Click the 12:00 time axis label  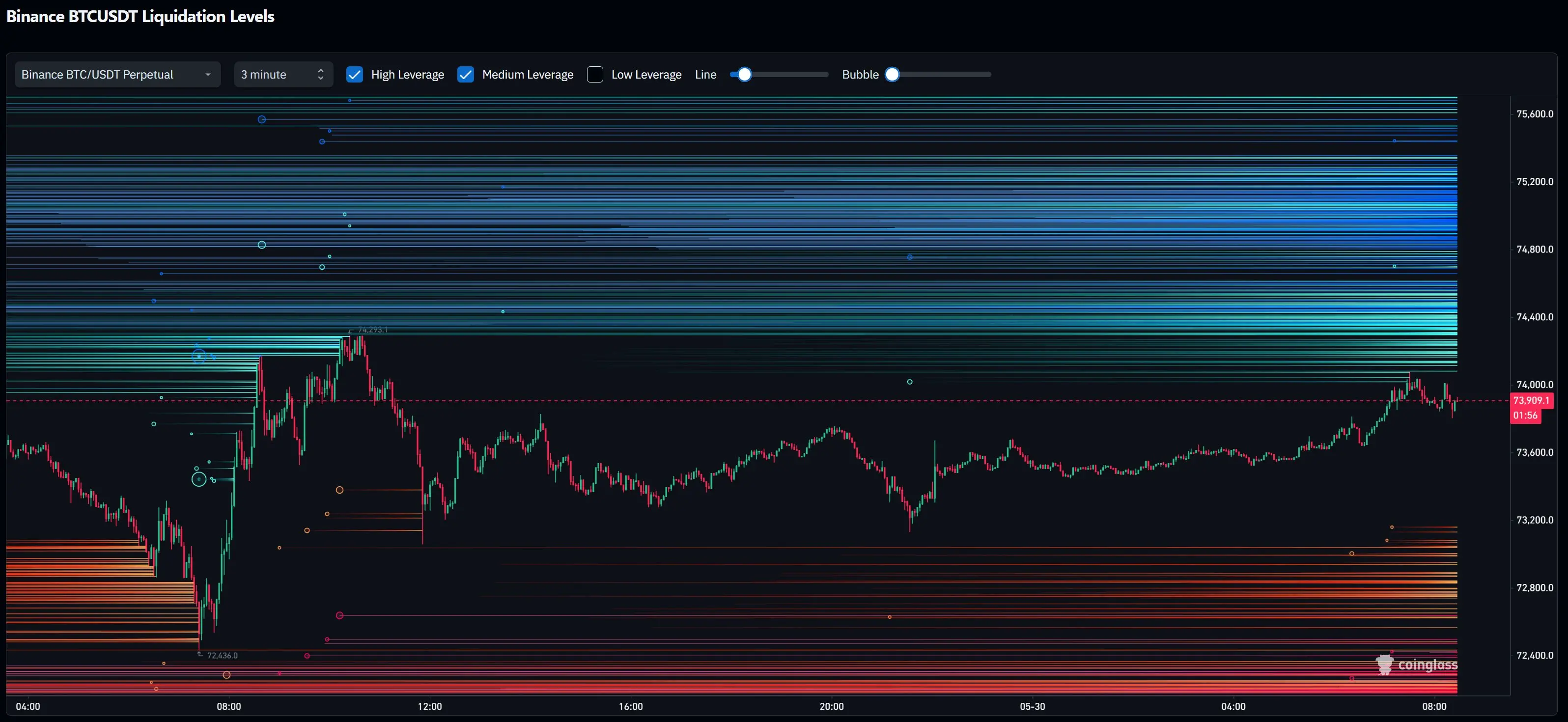point(430,706)
